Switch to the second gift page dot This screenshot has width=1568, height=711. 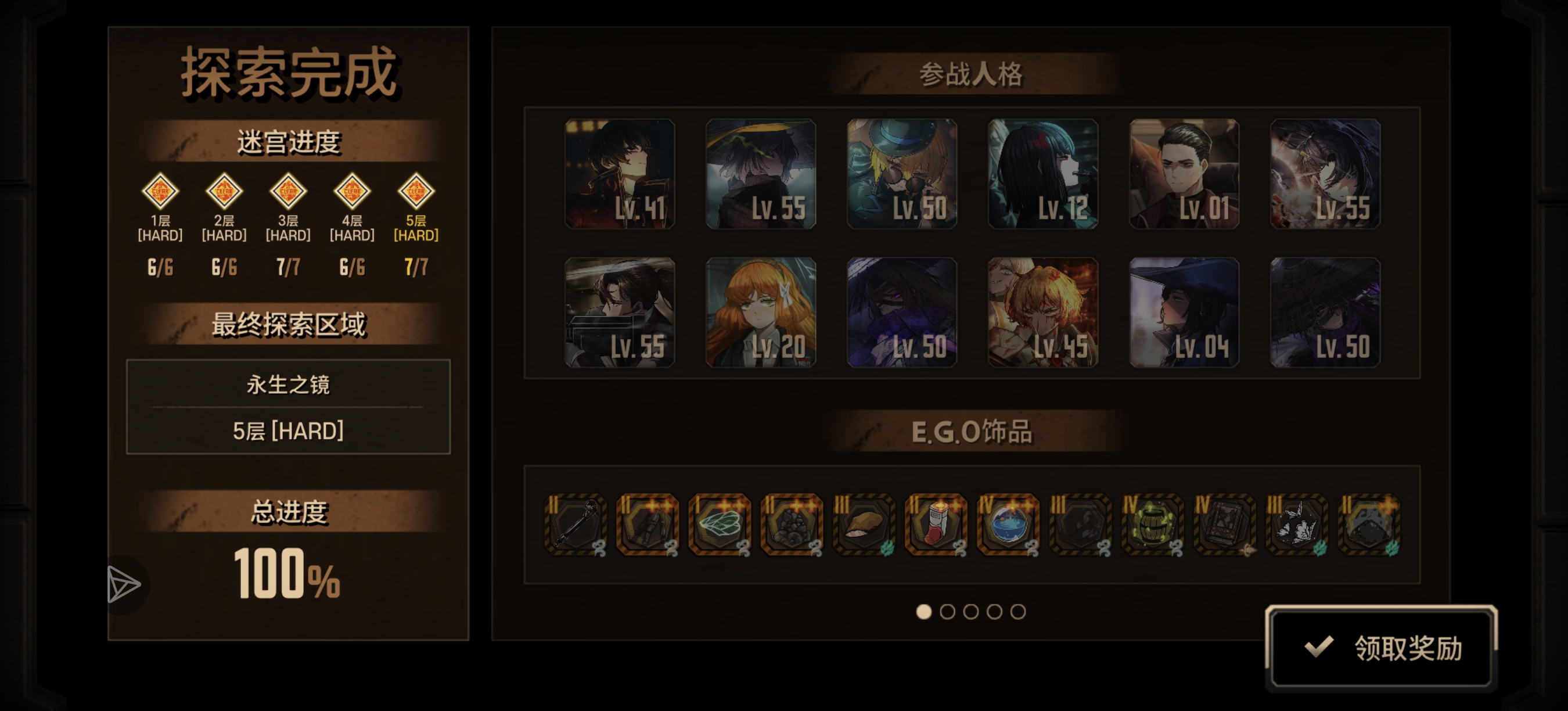click(947, 611)
